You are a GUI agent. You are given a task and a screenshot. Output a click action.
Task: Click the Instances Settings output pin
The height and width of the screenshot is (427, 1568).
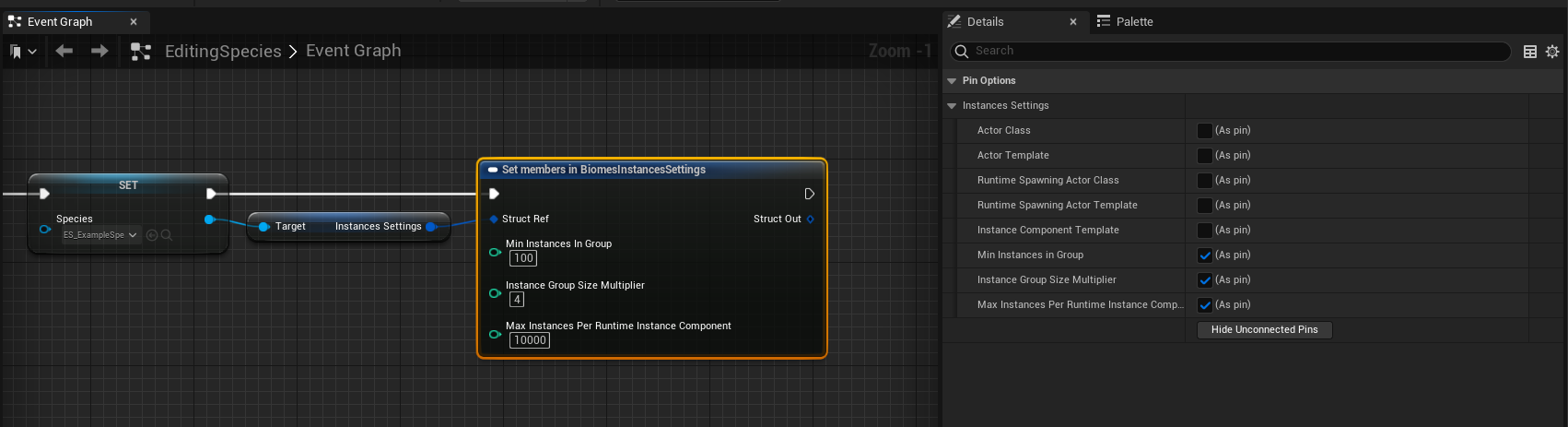[430, 227]
